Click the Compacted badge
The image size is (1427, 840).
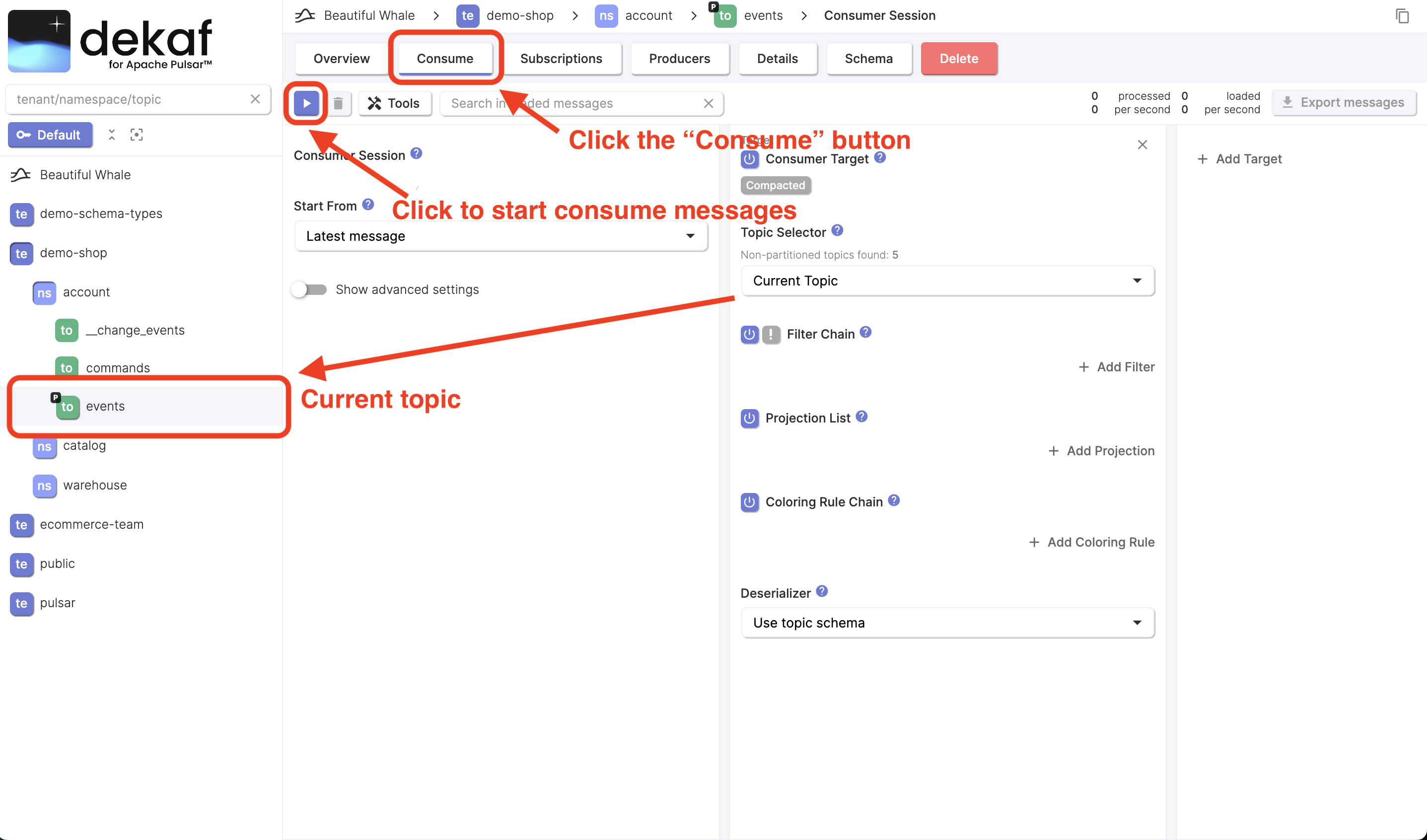pyautogui.click(x=775, y=186)
